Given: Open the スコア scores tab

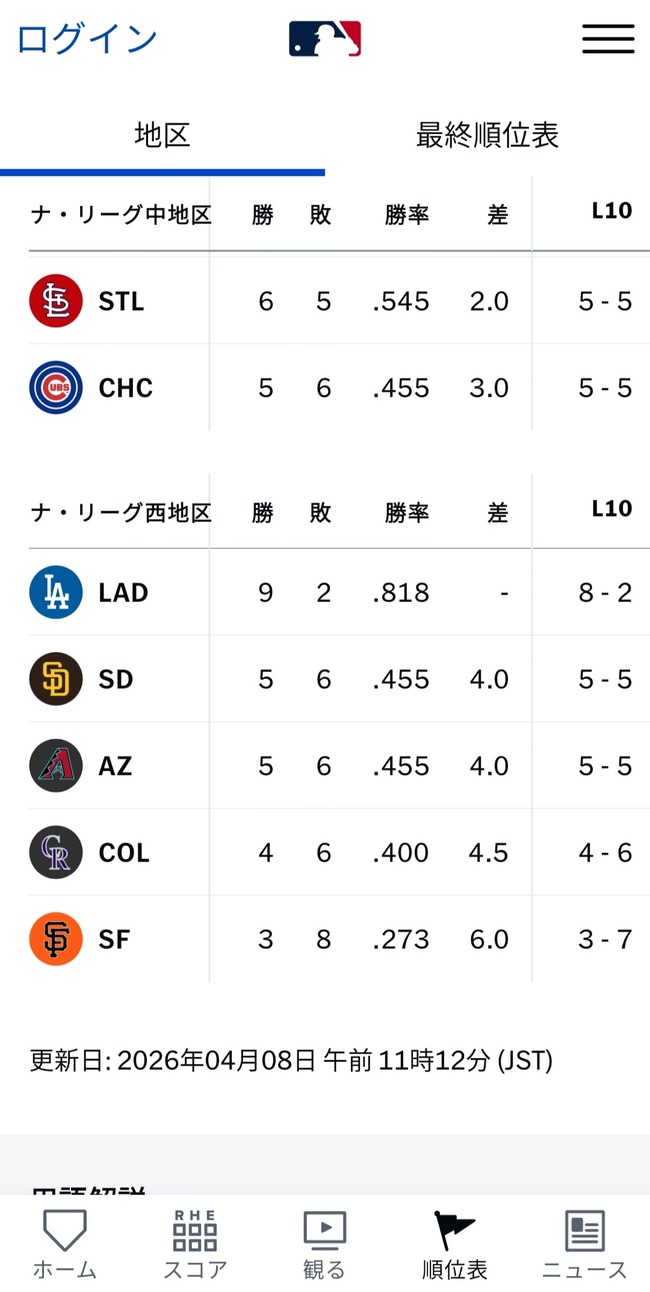Looking at the screenshot, I should point(195,1244).
